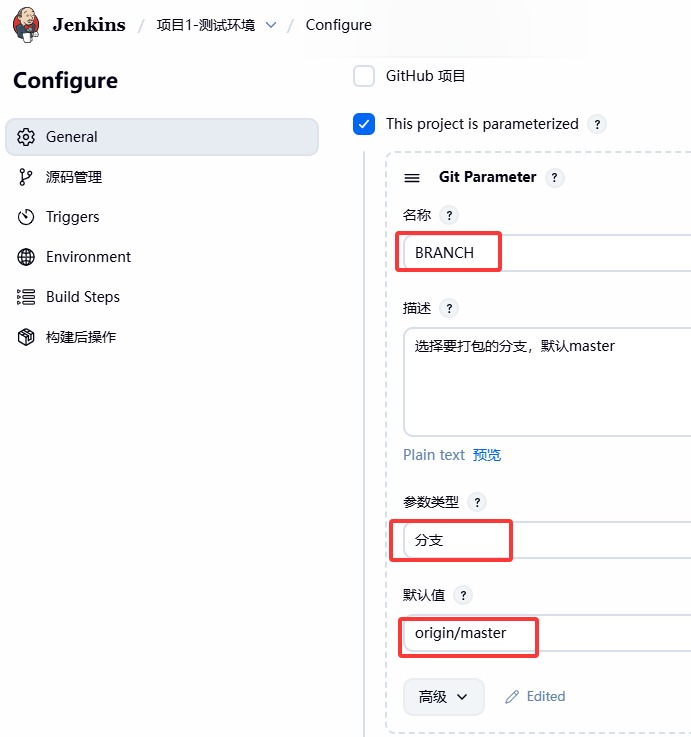This screenshot has height=737, width=691.
Task: Open the 参数类型 dropdown showing 分支
Action: [545, 540]
